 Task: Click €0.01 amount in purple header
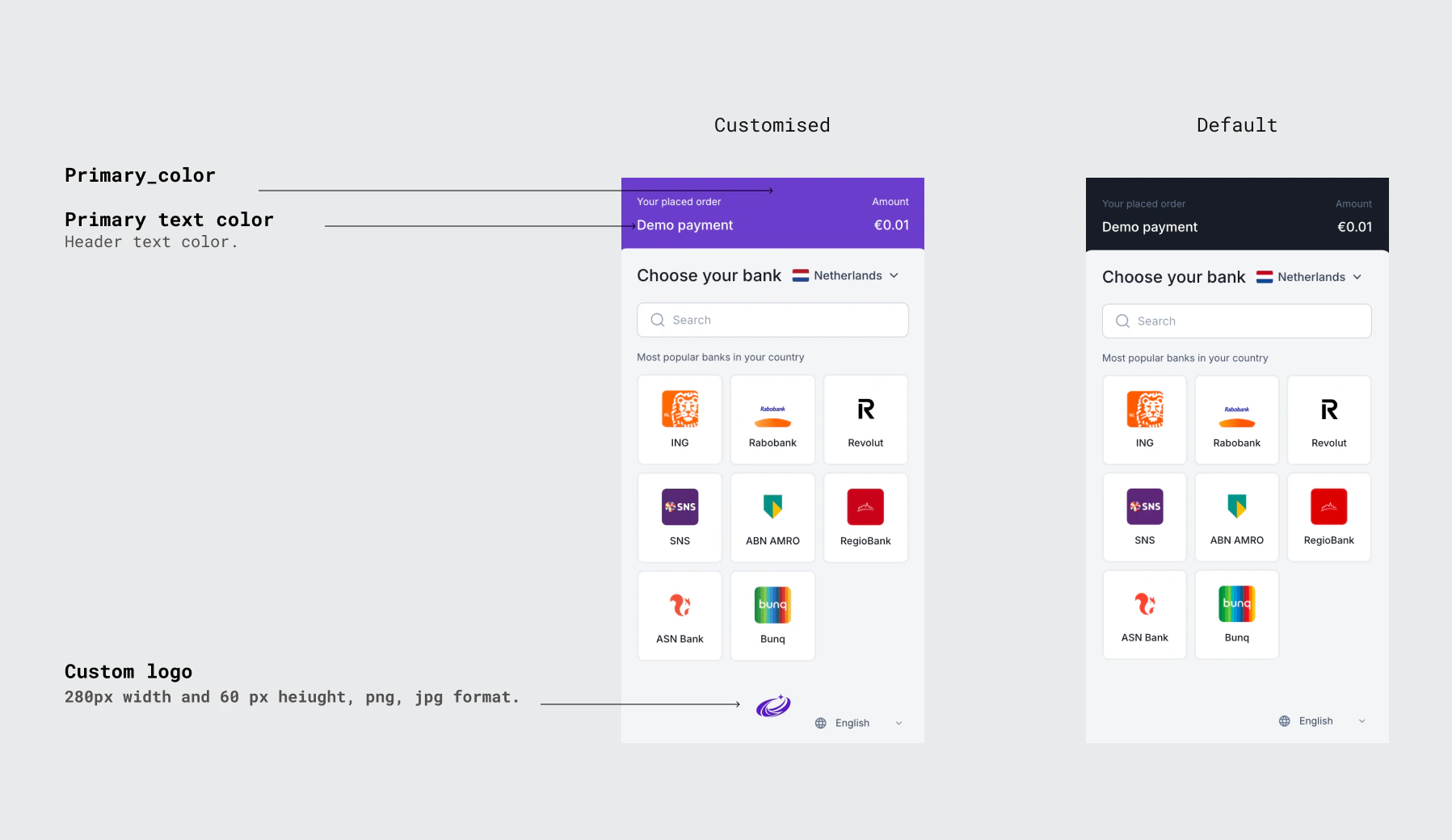click(x=891, y=225)
